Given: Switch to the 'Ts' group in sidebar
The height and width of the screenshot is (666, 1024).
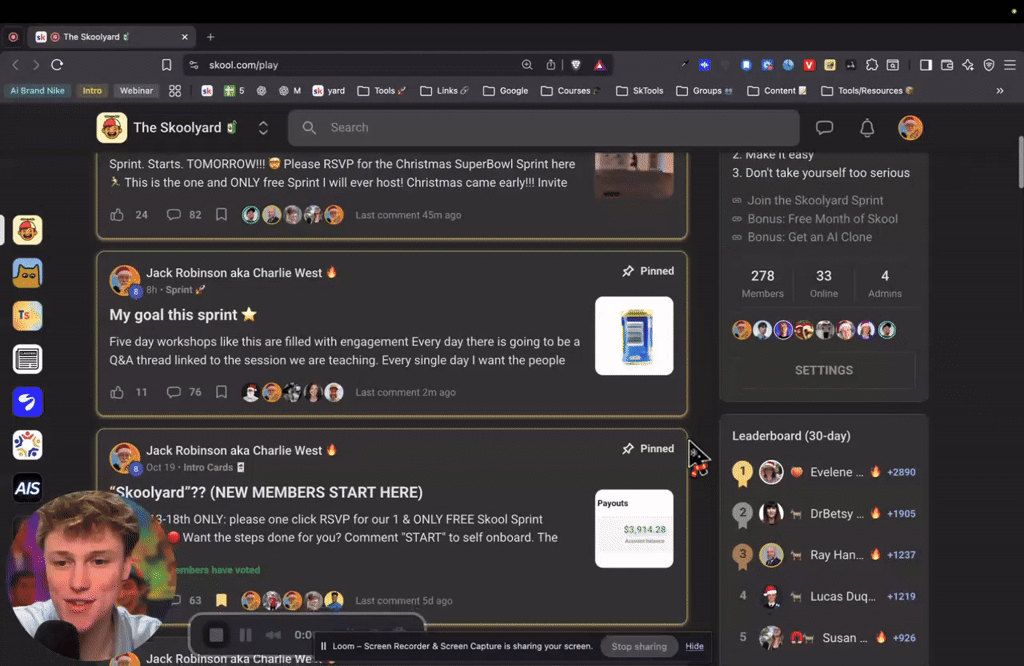Looking at the screenshot, I should pyautogui.click(x=27, y=316).
